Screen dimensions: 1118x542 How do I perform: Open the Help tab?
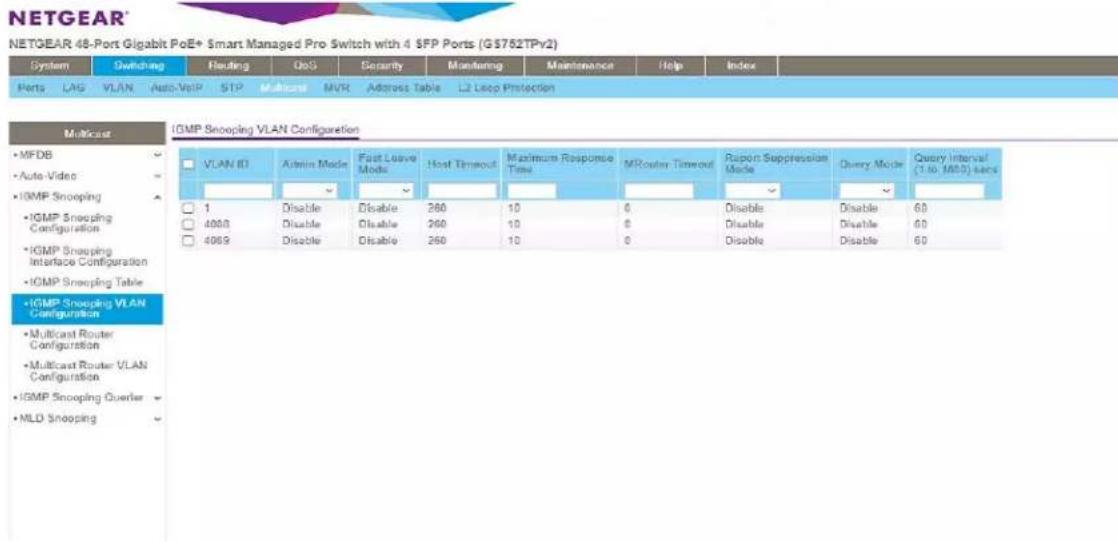click(670, 66)
